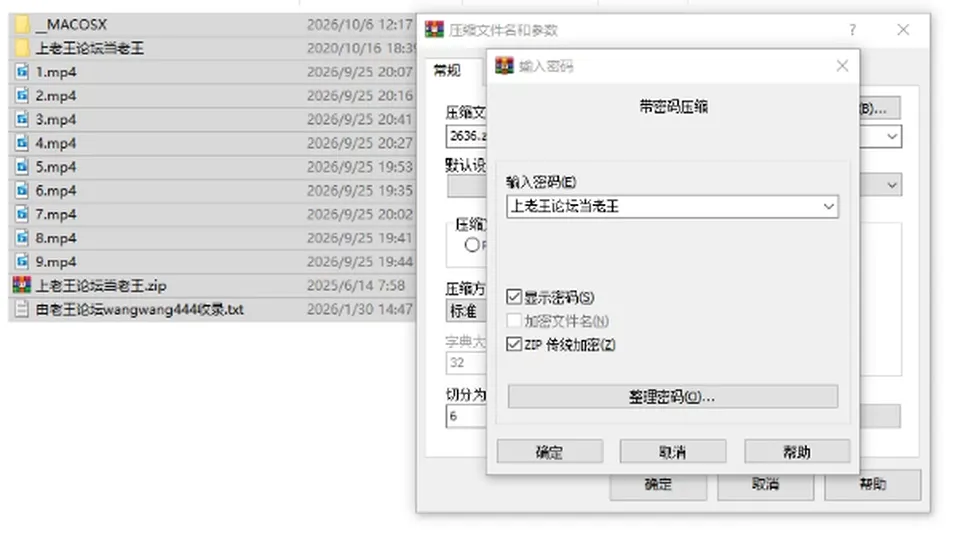This screenshot has width=960, height=557.
Task: Click WinRAR icon in 压缩文件名和参数 title bar
Action: pos(434,29)
